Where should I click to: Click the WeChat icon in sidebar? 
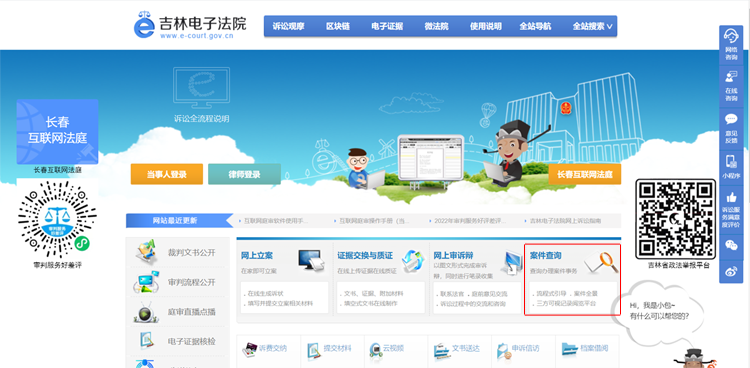coord(731,245)
